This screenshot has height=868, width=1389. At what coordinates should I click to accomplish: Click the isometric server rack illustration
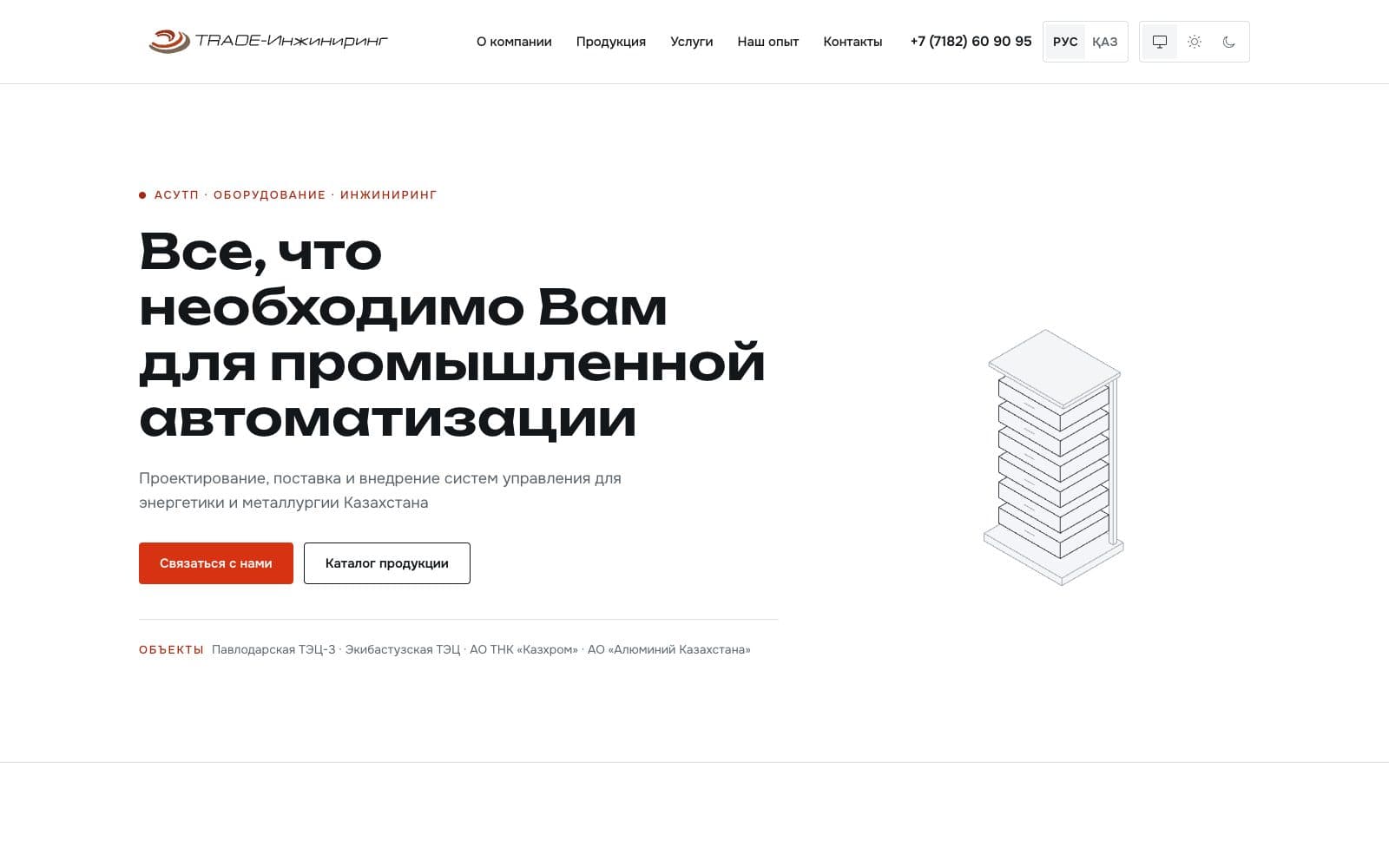1053,457
